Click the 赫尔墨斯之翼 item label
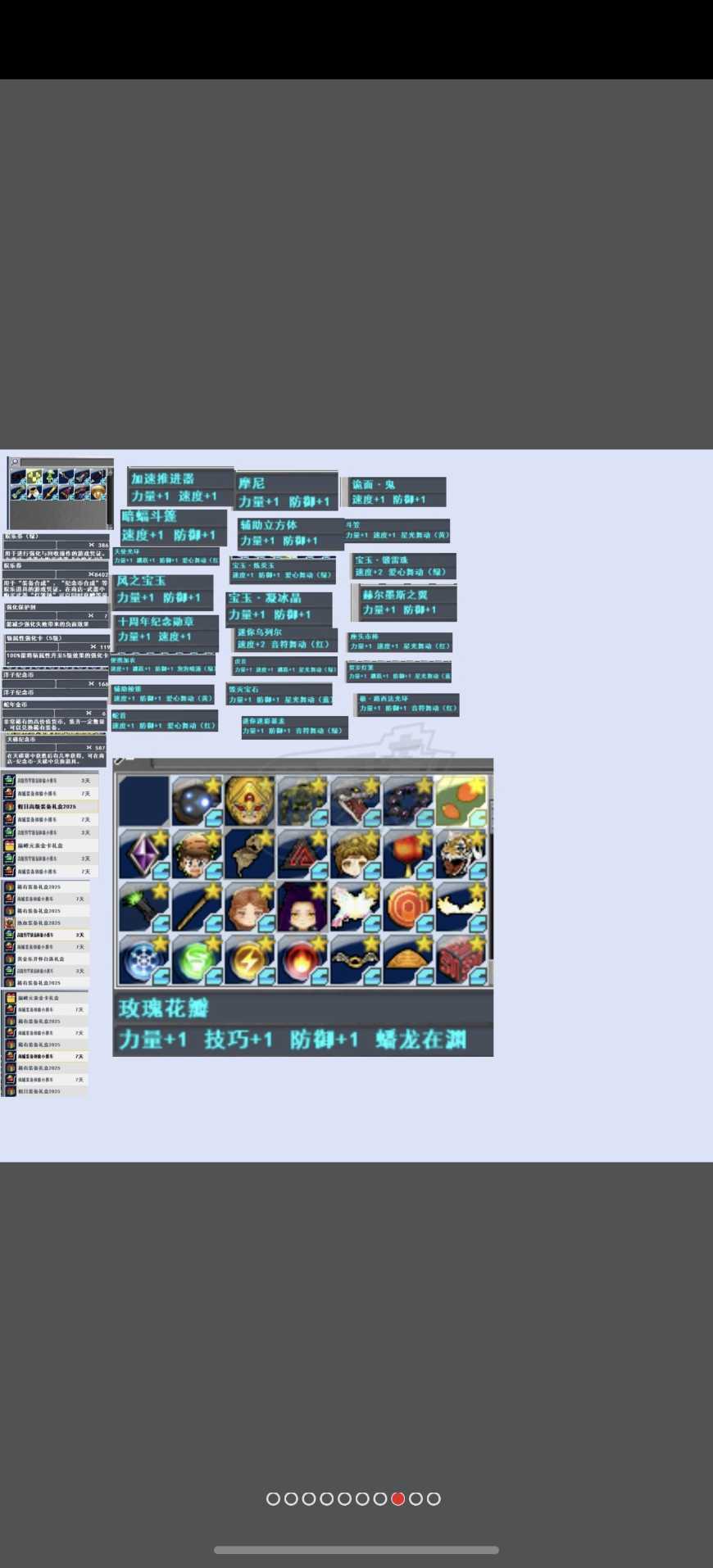 [x=395, y=595]
